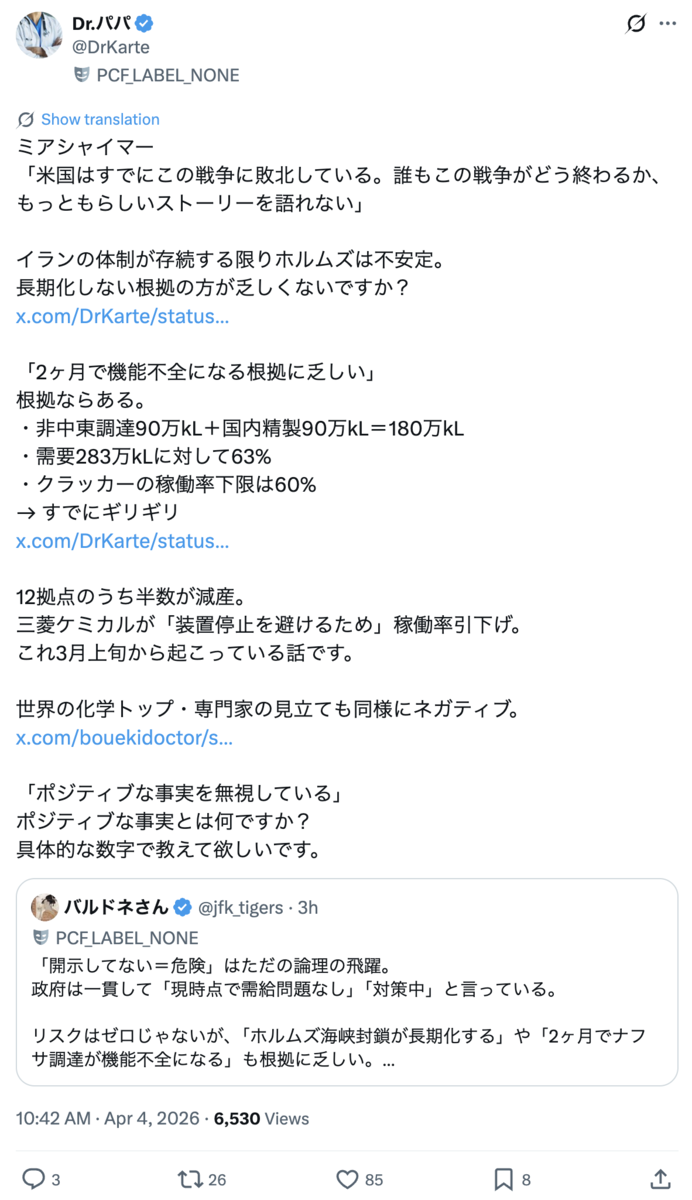Screen dimensions: 692x1200
Task: Open the x.com/bouekidoctor link
Action: click(125, 739)
